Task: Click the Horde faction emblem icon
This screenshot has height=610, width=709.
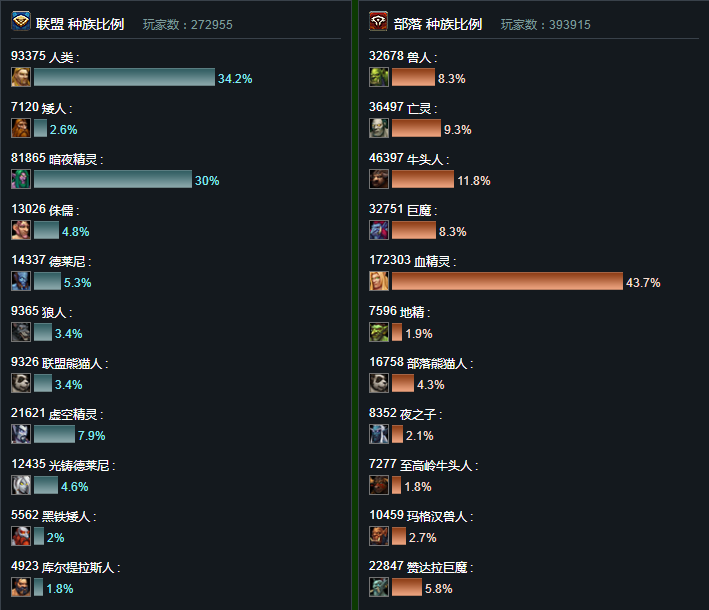Action: [x=378, y=21]
